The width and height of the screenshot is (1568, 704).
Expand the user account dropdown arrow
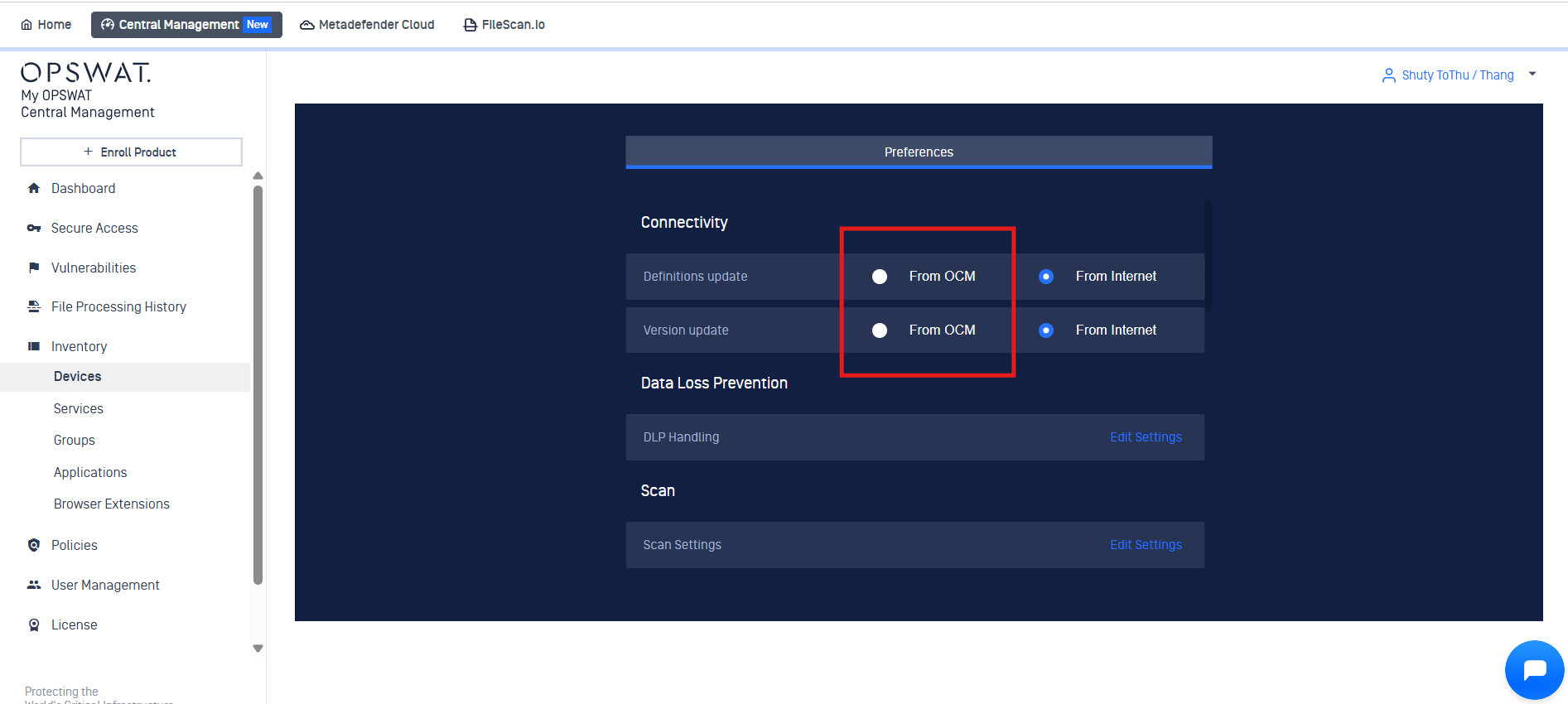[x=1532, y=74]
